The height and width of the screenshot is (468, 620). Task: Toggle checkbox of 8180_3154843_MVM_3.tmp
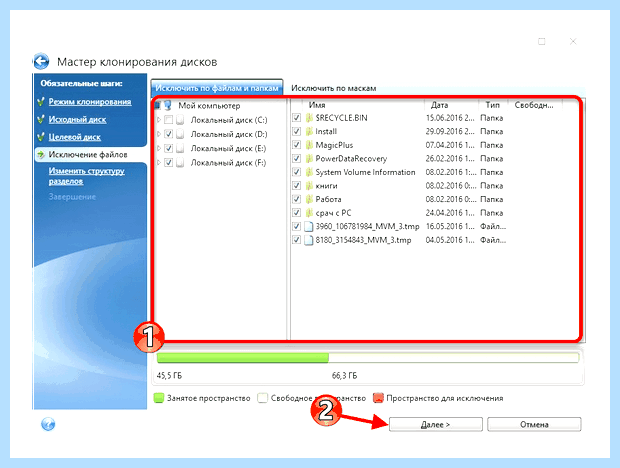coord(297,240)
